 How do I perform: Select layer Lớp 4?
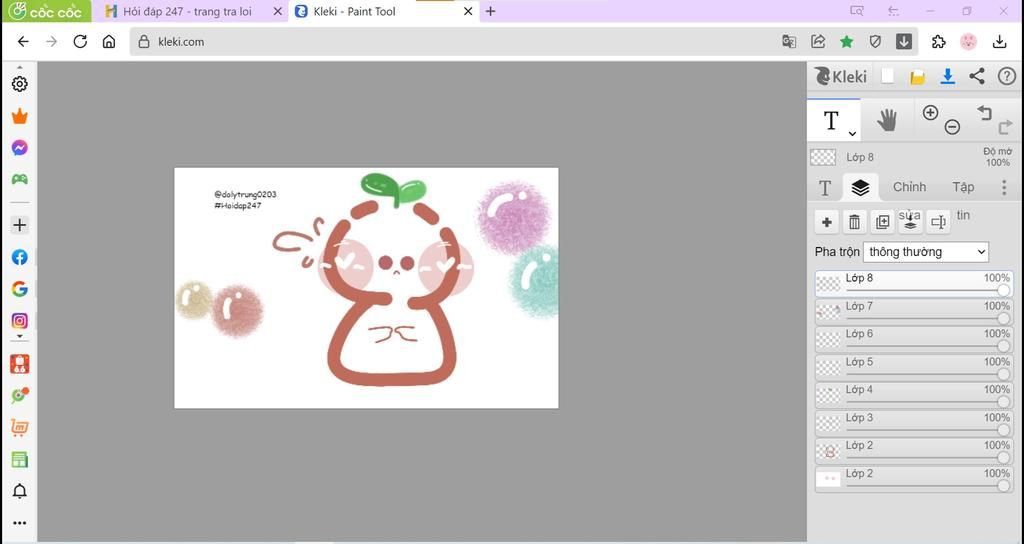914,395
